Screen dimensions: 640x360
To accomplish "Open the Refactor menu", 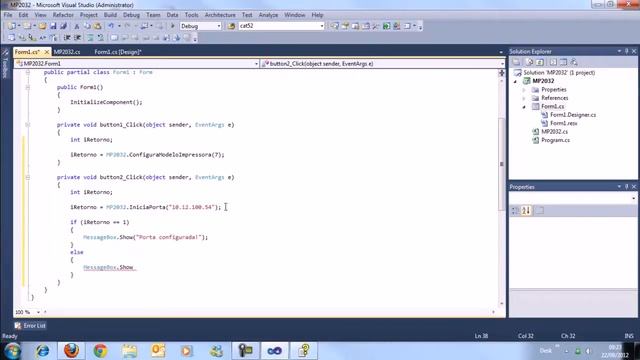I will click(63, 15).
